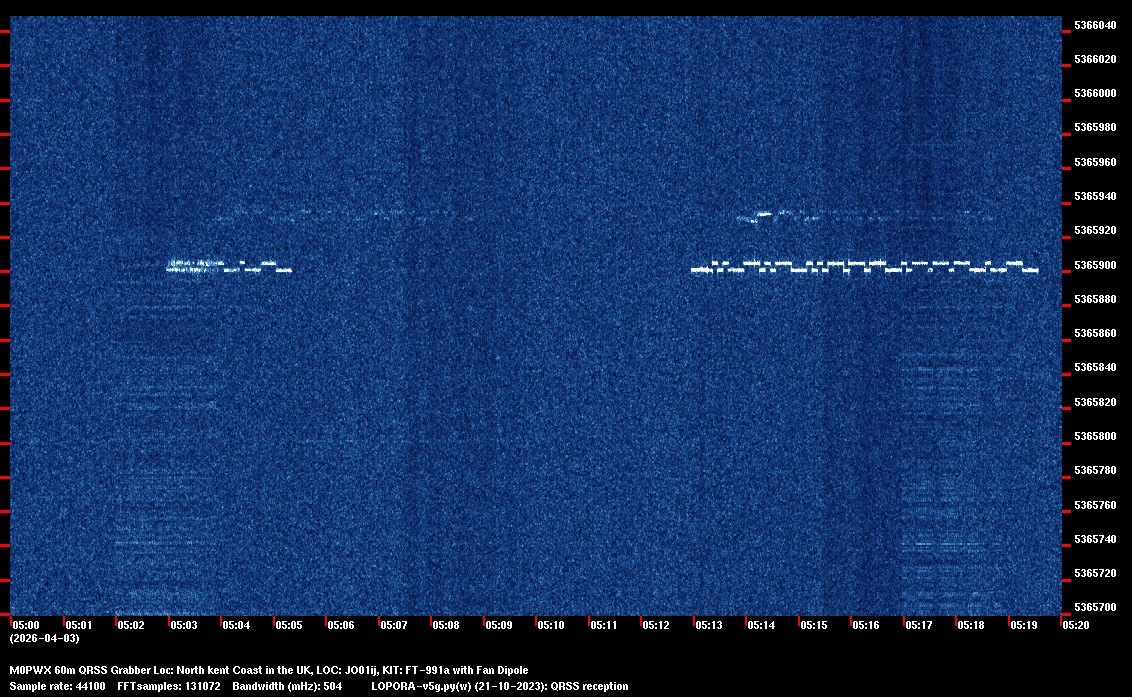Click the 5366000 frequency label

[1094, 94]
